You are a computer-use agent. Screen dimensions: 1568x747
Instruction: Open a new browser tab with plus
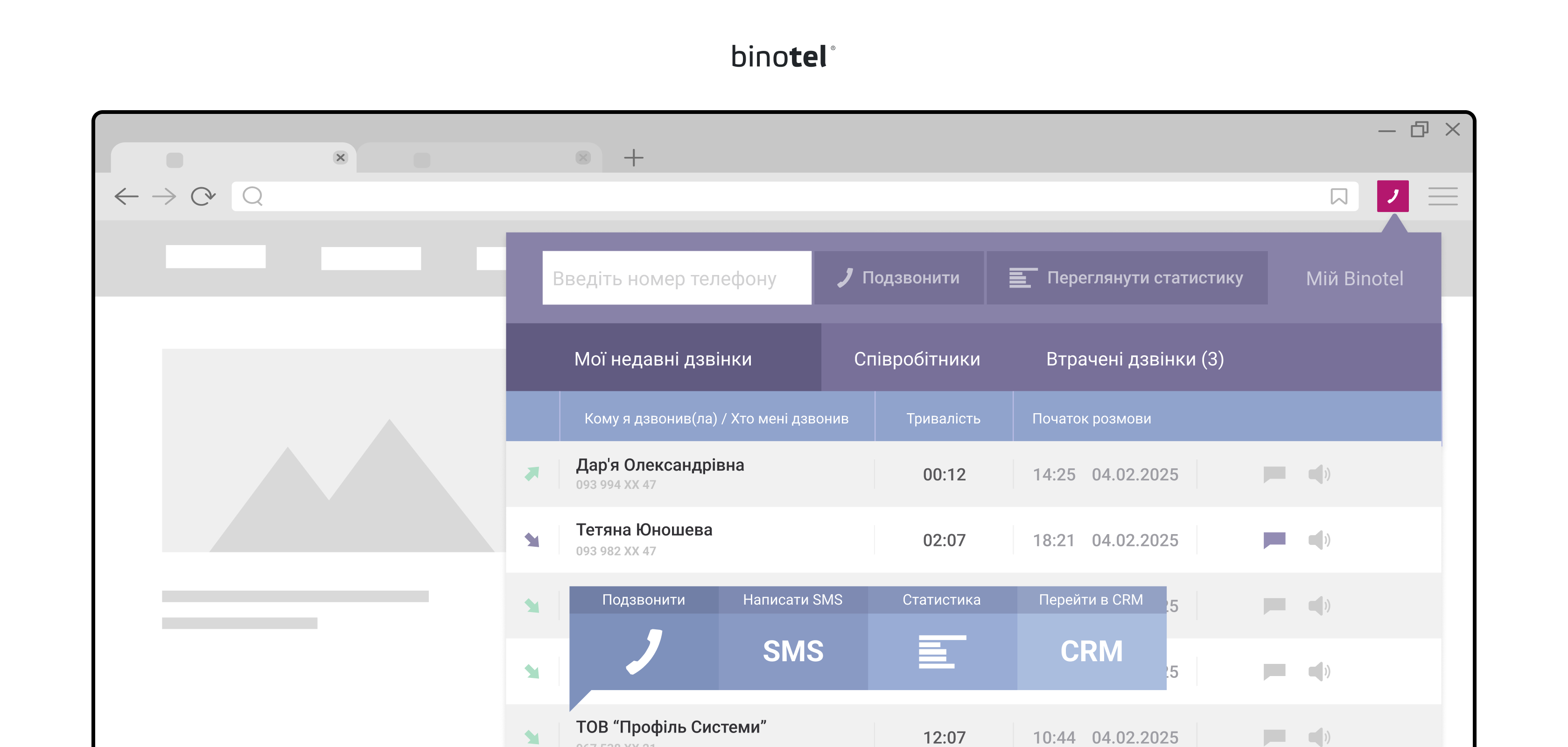point(634,158)
